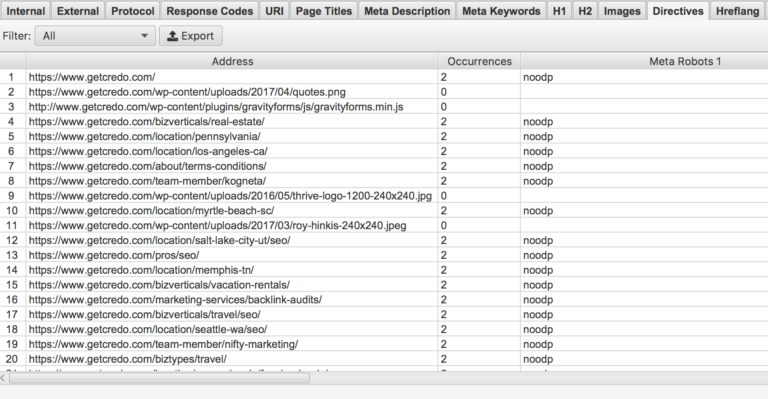Click row number 10 cell
The image size is (768, 399).
(x=12, y=211)
